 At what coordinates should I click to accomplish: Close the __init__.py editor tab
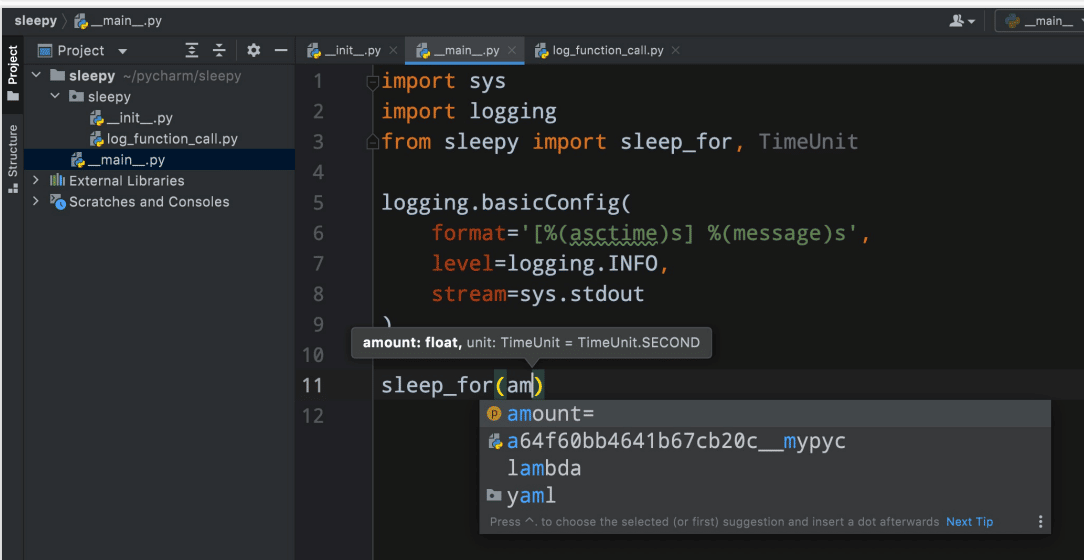point(393,50)
